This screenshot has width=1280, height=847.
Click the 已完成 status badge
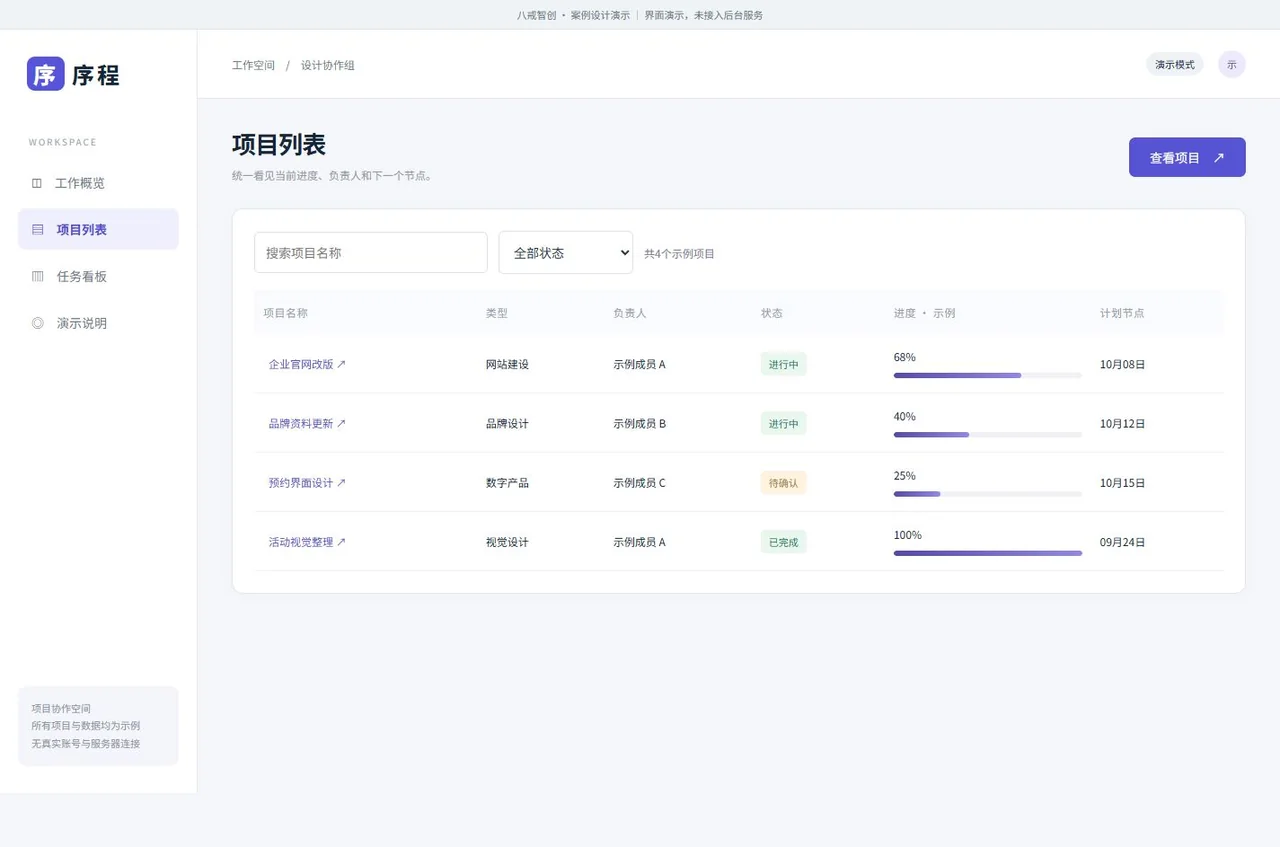784,542
